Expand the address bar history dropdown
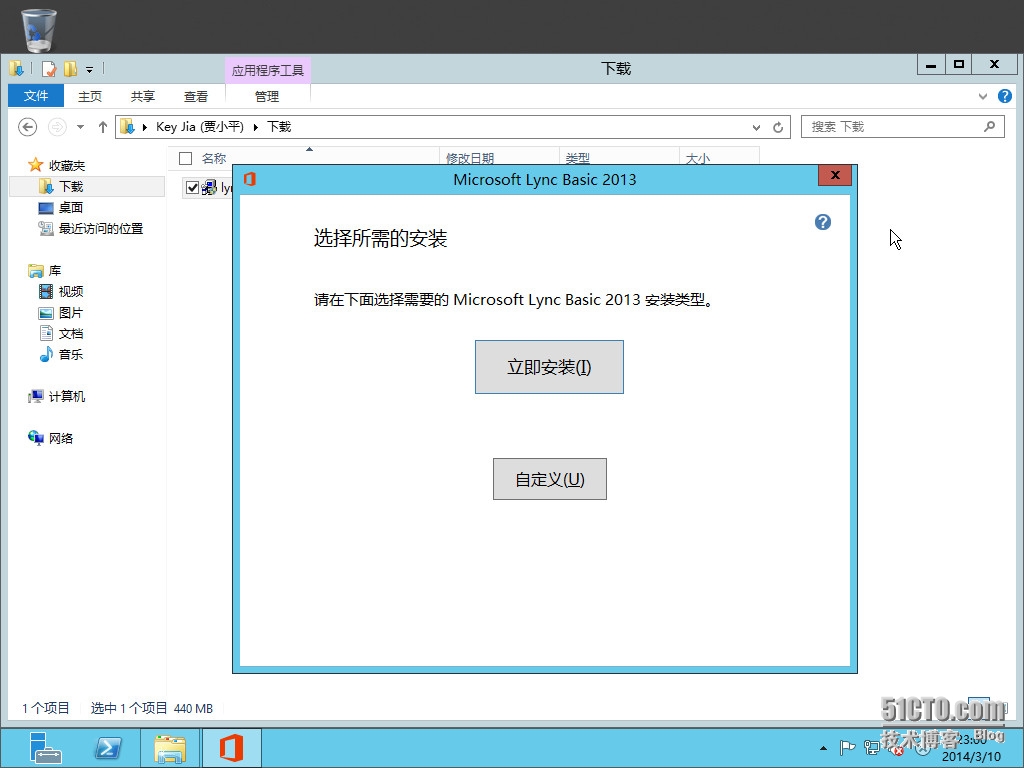Image resolution: width=1024 pixels, height=768 pixels. point(756,127)
